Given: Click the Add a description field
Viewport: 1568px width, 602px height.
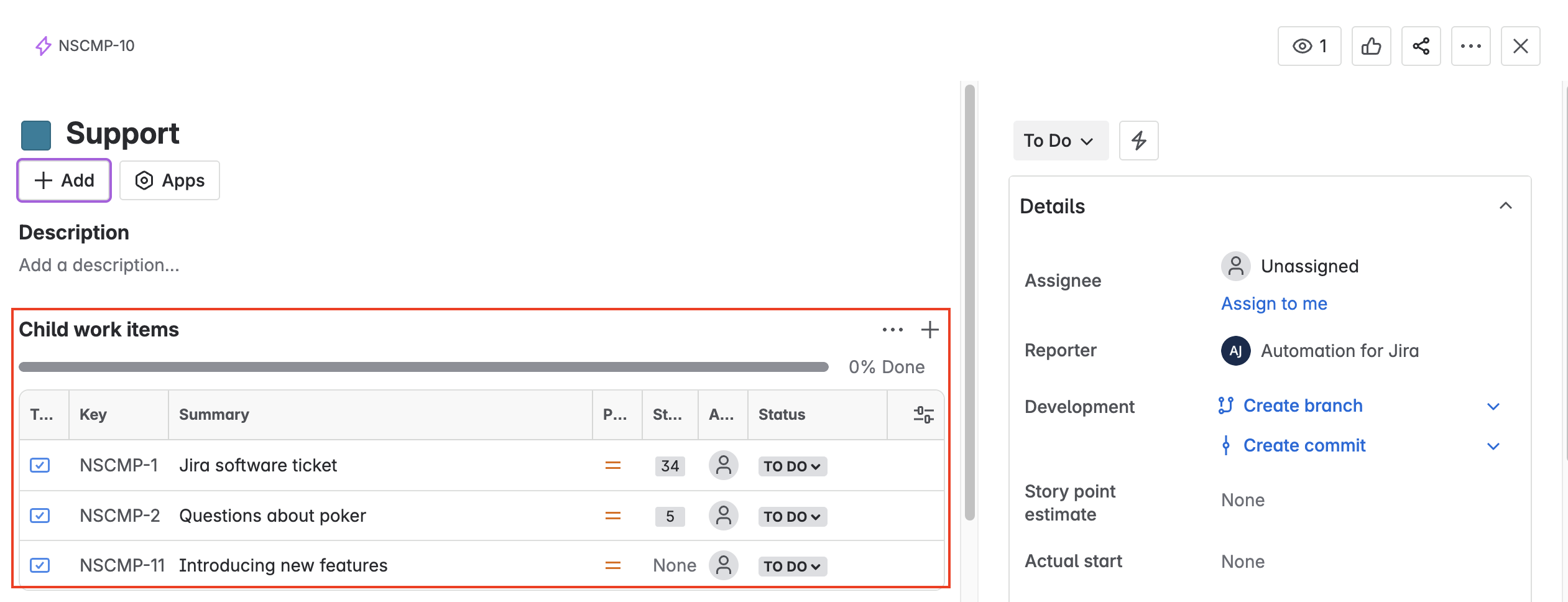Looking at the screenshot, I should (99, 265).
